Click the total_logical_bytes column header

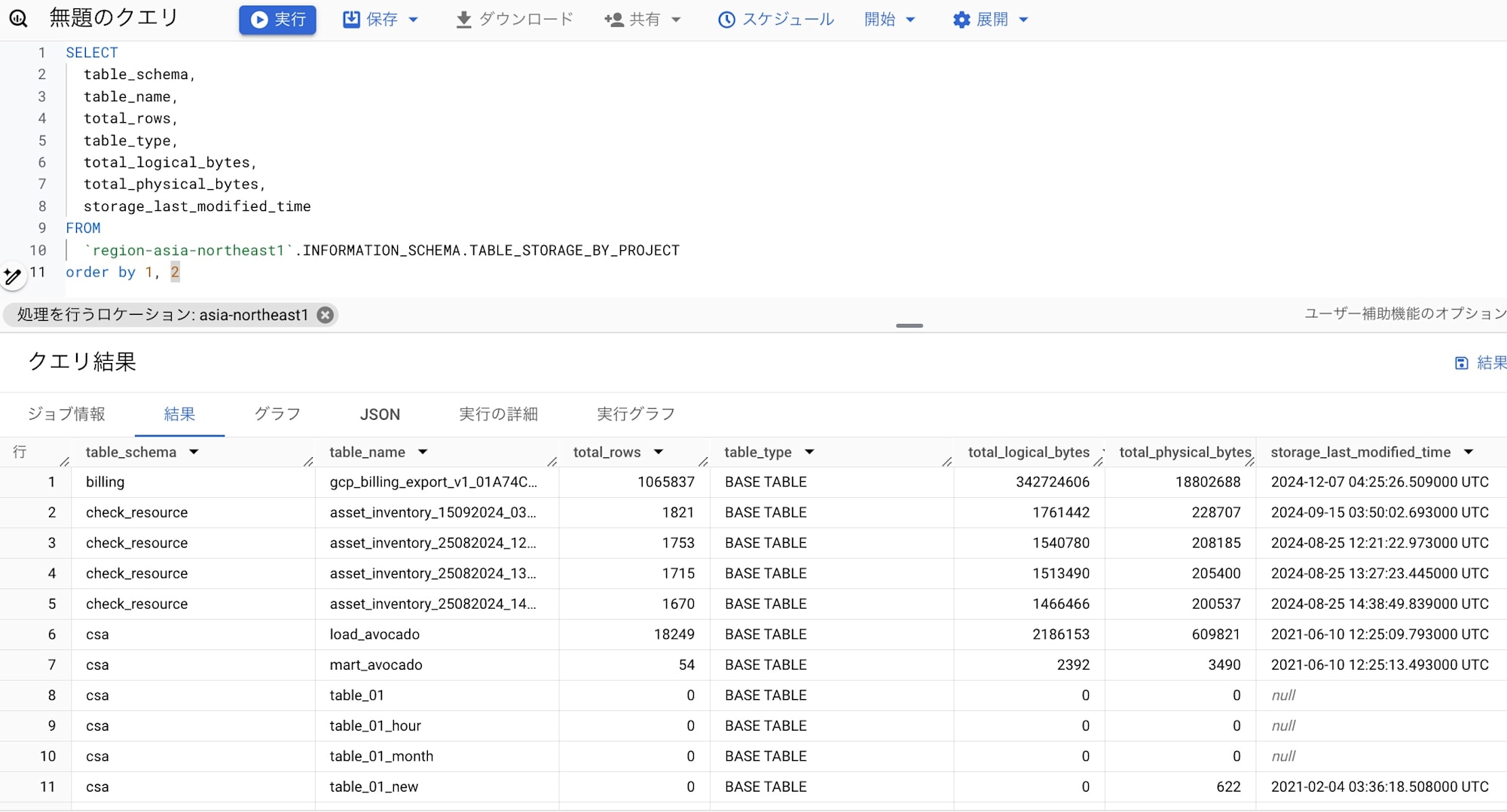pyautogui.click(x=1029, y=452)
